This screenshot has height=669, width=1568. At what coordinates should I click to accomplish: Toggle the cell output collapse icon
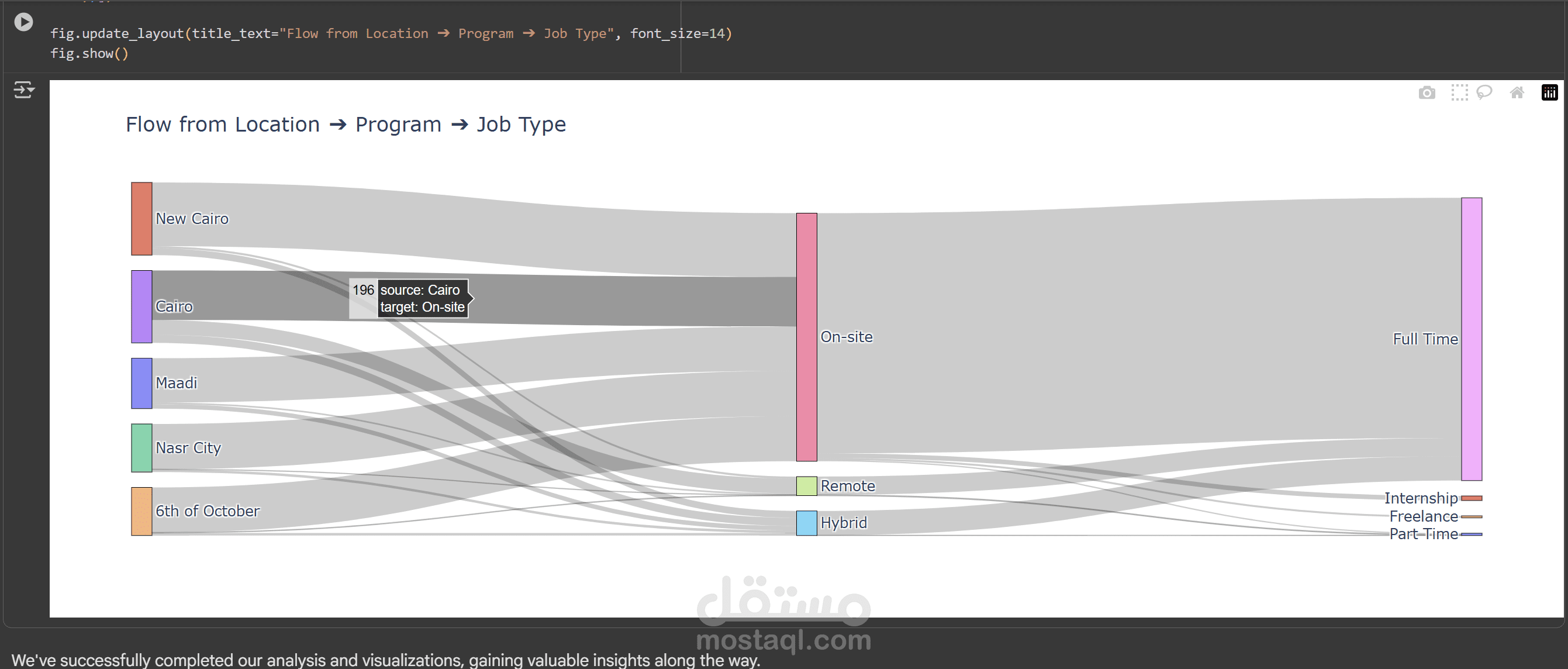coord(24,90)
